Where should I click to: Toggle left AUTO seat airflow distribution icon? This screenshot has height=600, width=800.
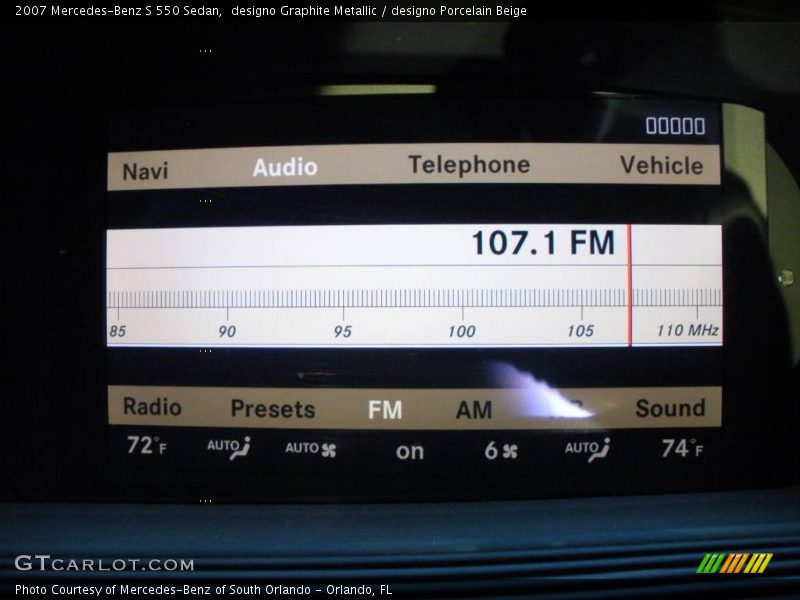[229, 448]
